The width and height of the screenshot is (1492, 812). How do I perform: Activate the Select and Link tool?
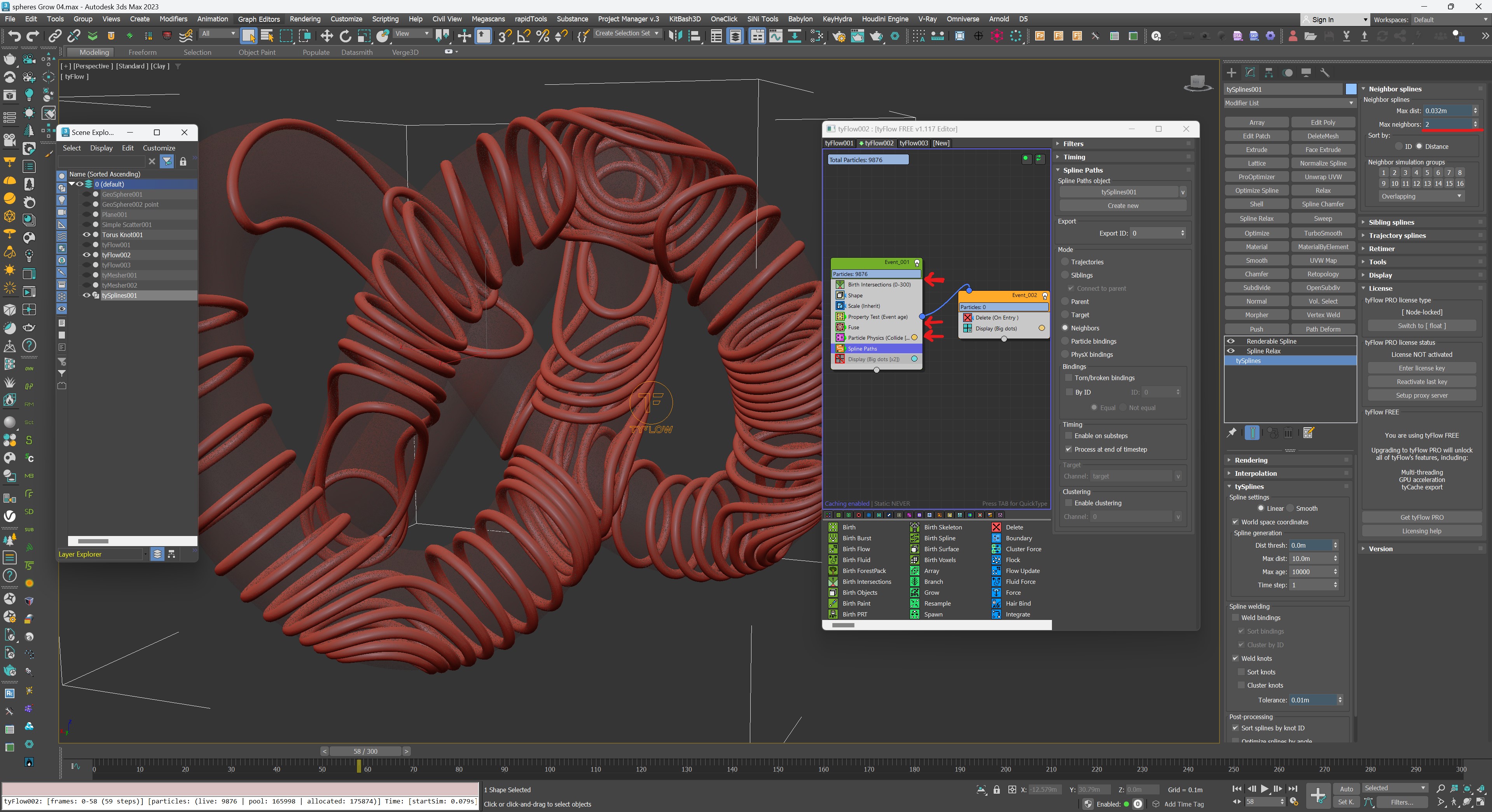click(x=55, y=36)
